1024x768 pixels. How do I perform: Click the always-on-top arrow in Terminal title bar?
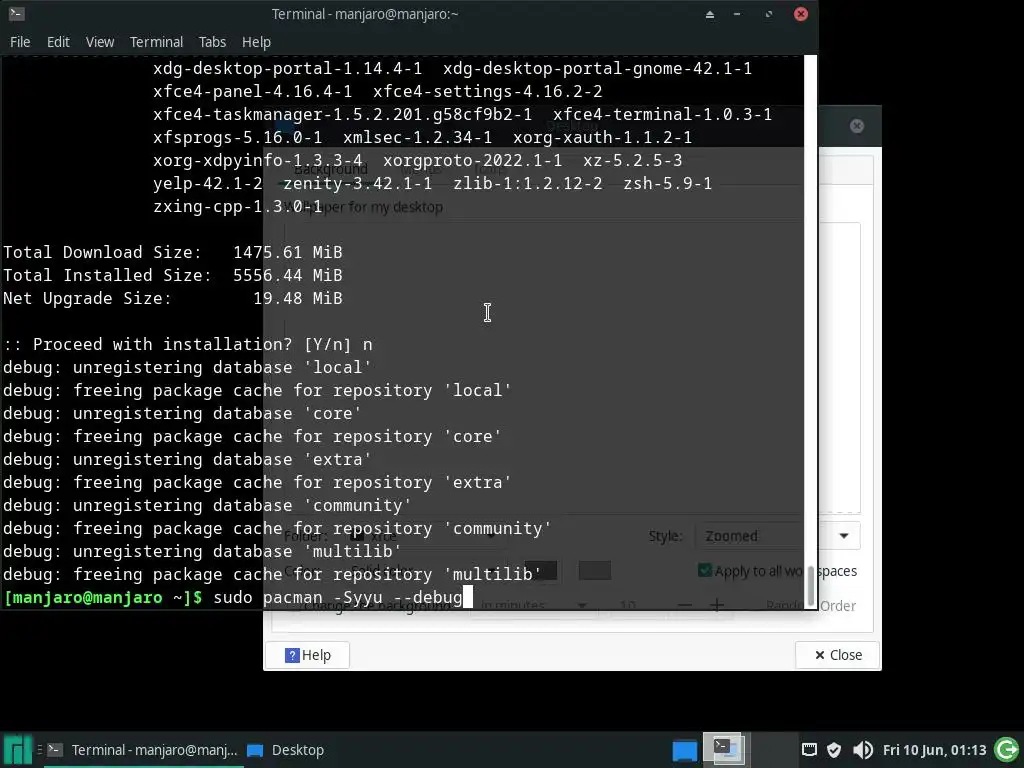(710, 14)
